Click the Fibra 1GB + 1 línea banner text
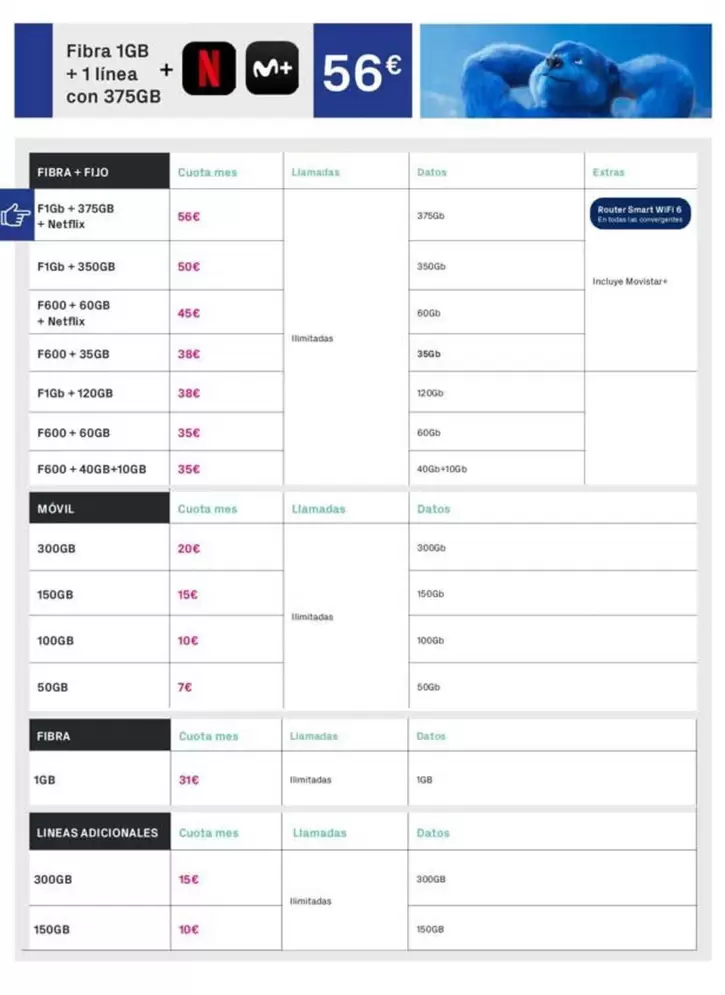Image resolution: width=725 pixels, height=995 pixels. point(113,73)
